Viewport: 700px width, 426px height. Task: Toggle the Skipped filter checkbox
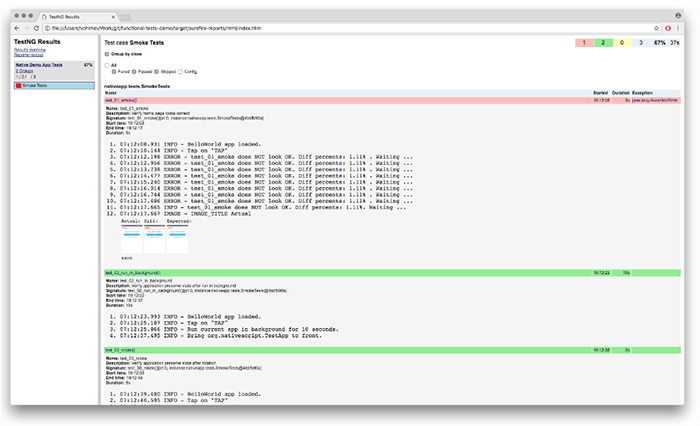point(157,71)
